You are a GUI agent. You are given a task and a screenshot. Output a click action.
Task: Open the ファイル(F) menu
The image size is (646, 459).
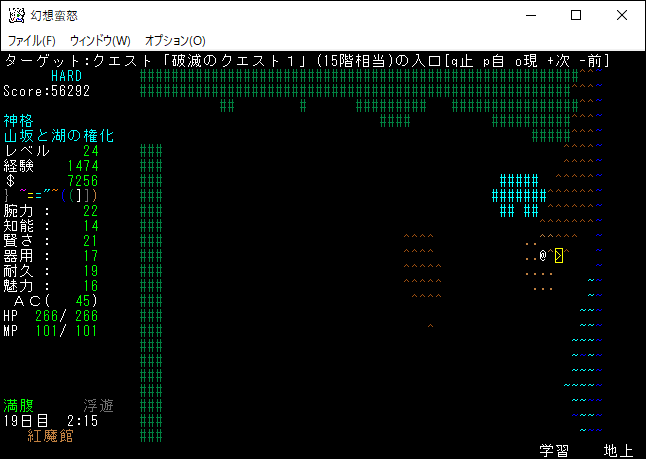pos(32,41)
